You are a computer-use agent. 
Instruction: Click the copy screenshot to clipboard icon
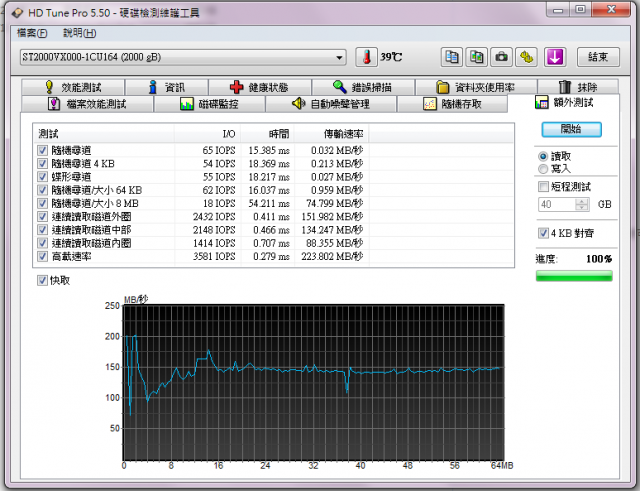[x=477, y=57]
